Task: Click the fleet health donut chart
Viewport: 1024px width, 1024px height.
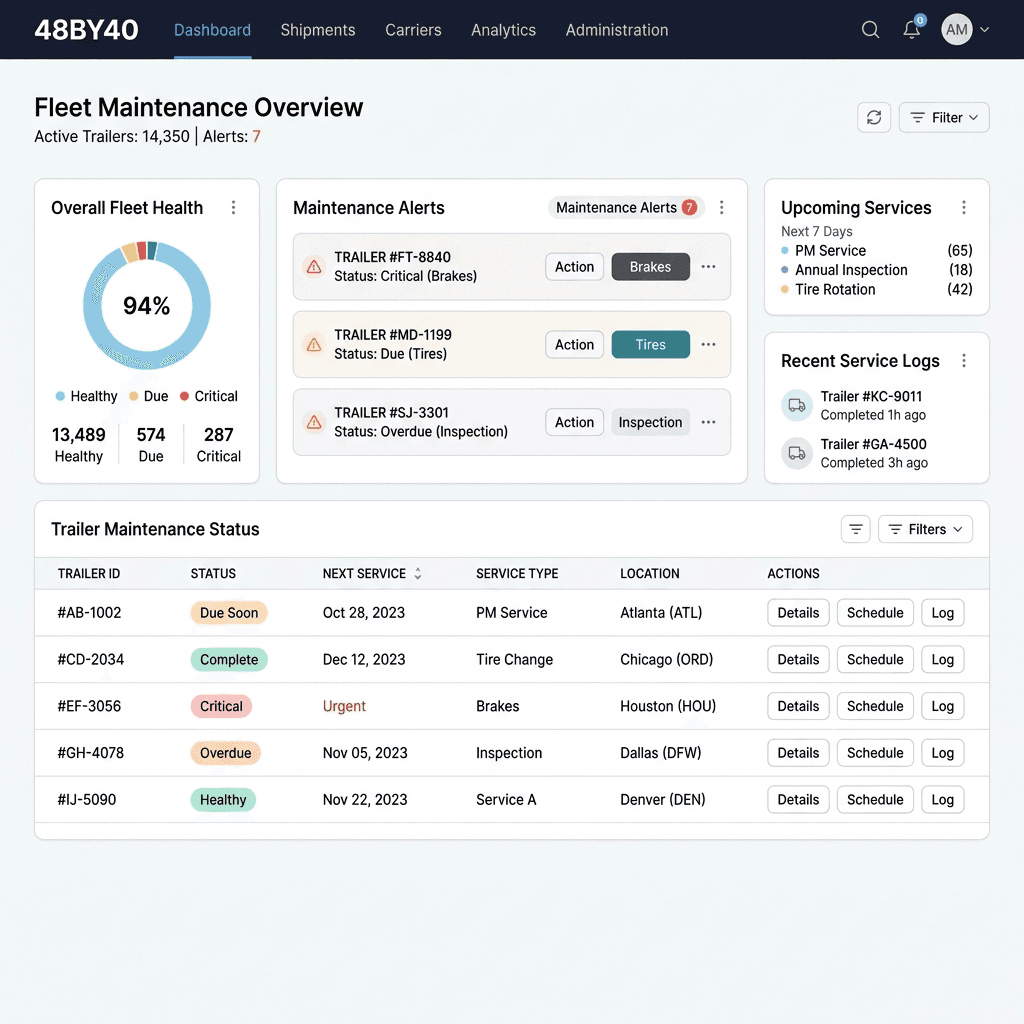Action: point(147,305)
